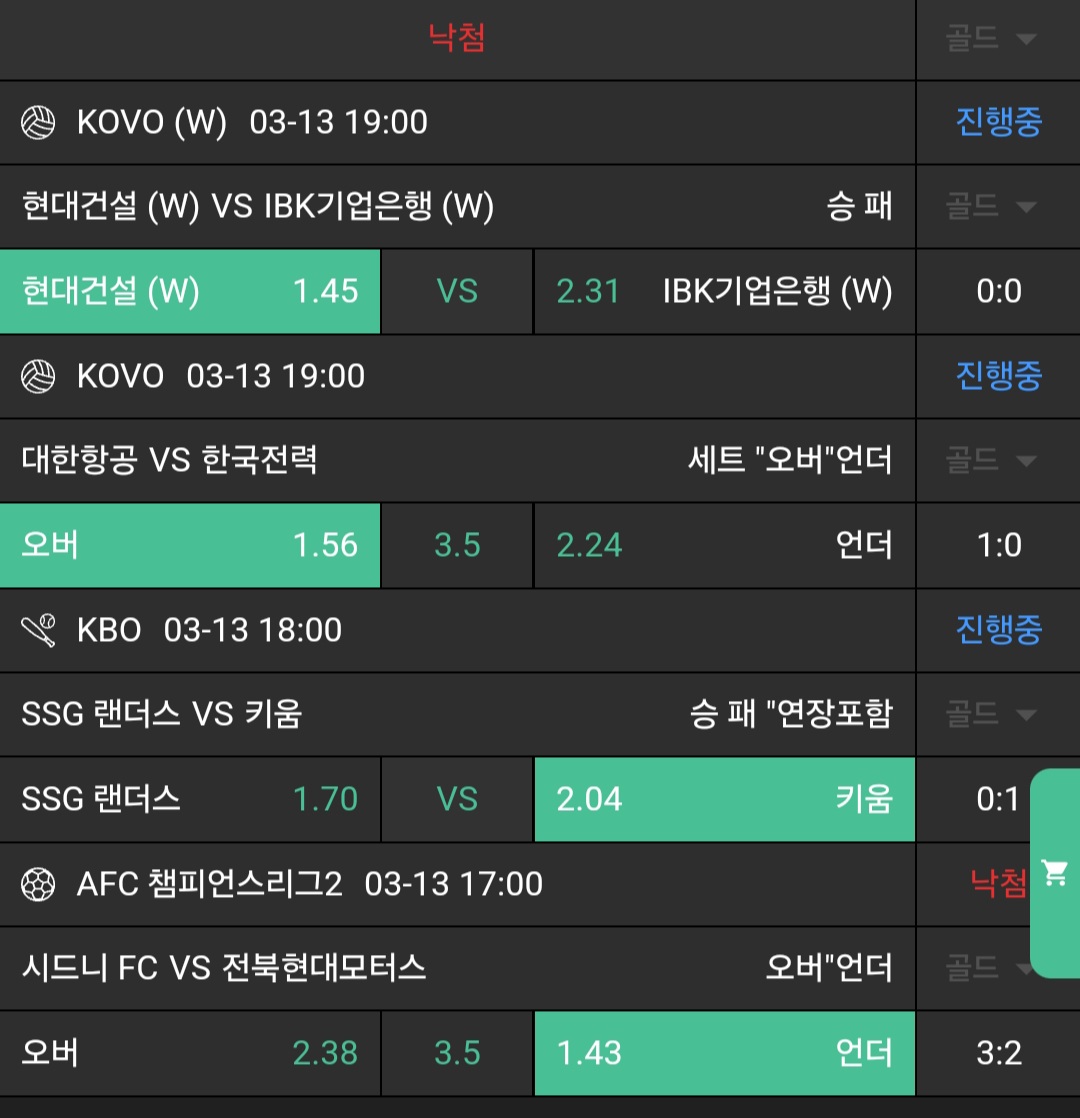Select 언더 at odds 2.24
This screenshot has width=1080, height=1118.
pos(724,546)
